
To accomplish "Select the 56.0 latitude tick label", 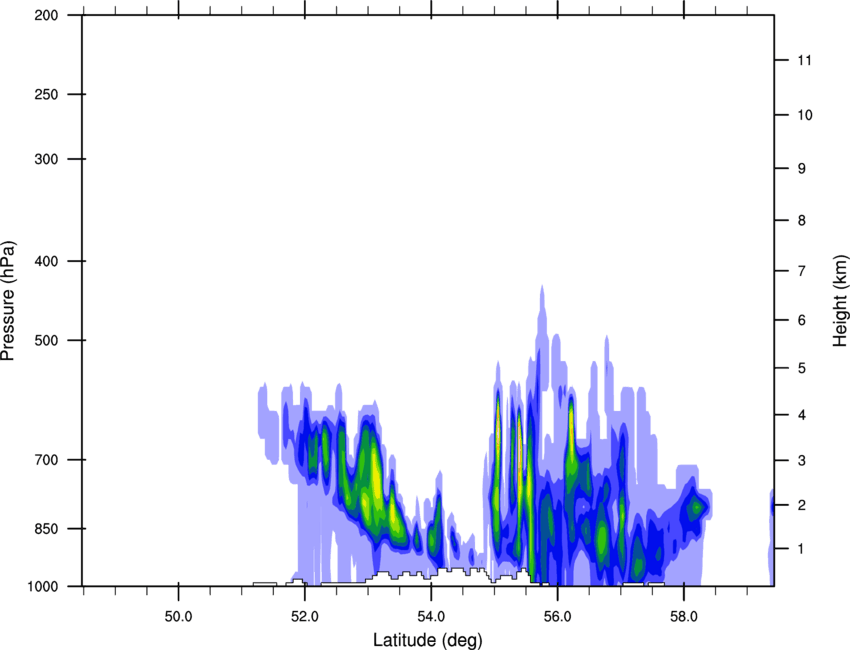I will pos(557,612).
